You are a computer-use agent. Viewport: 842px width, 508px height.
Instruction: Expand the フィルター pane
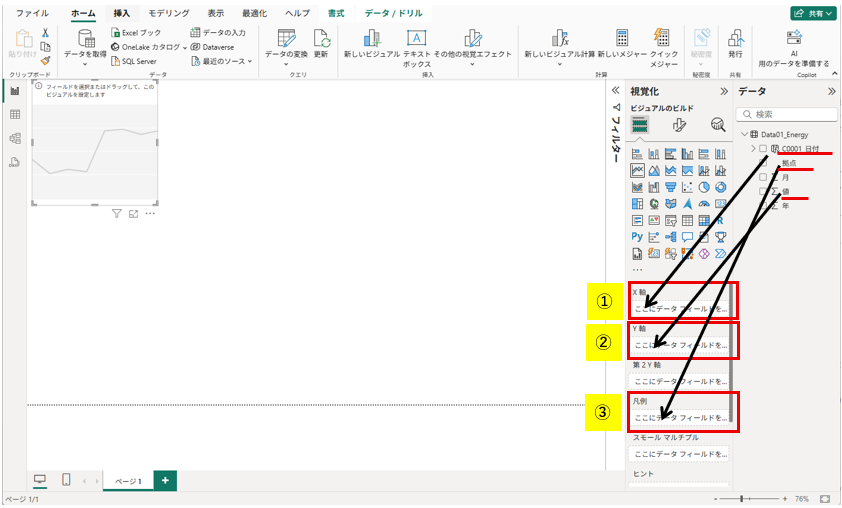tap(615, 90)
